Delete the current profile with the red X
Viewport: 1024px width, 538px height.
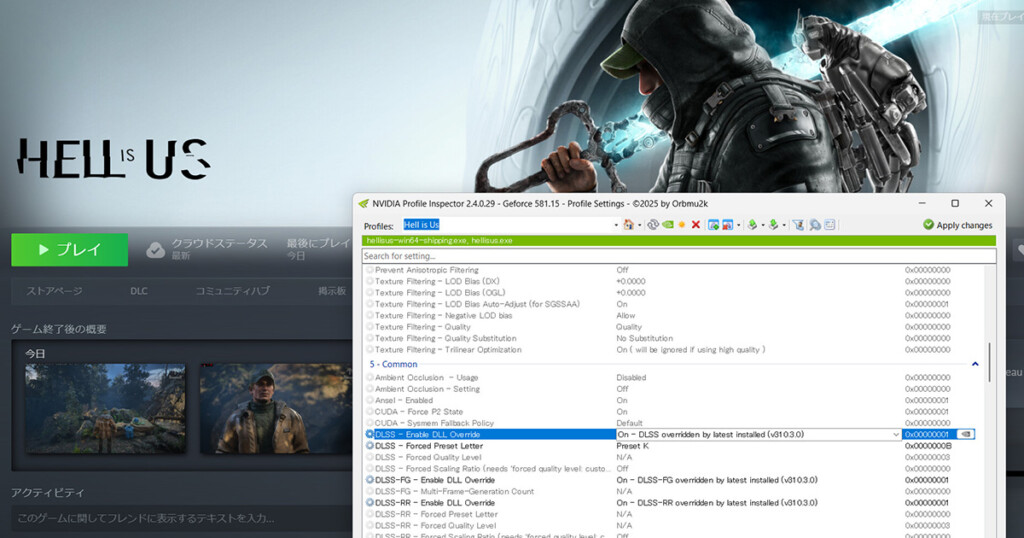tap(696, 225)
